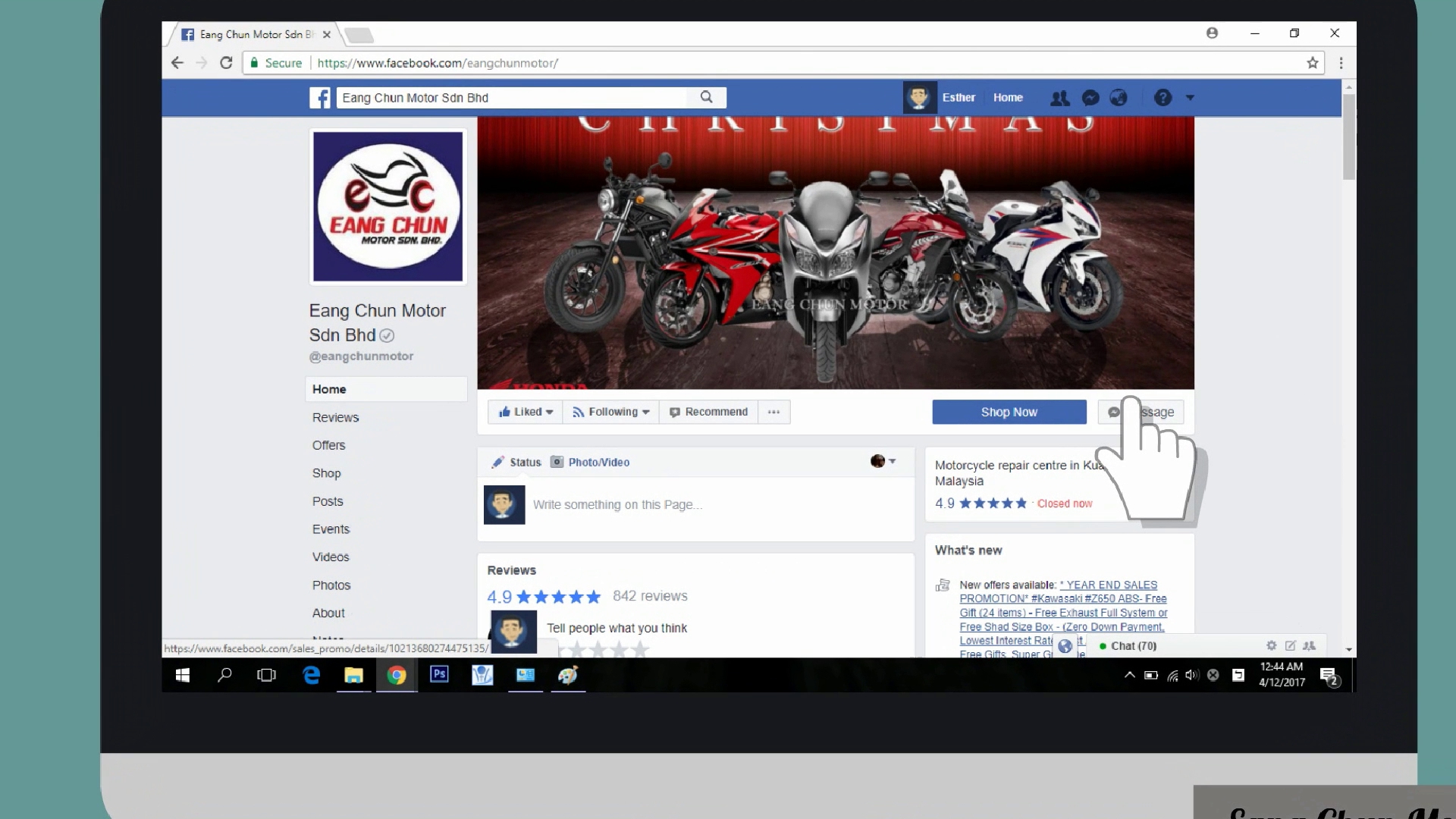Click volume speaker tray icon

click(x=1192, y=675)
